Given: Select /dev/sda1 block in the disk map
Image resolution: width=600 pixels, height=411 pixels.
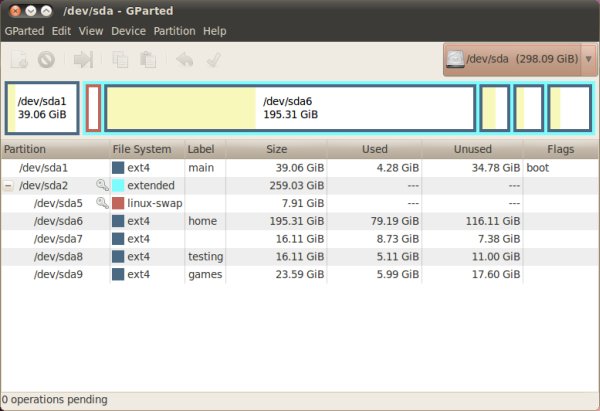Looking at the screenshot, I should tap(42, 108).
